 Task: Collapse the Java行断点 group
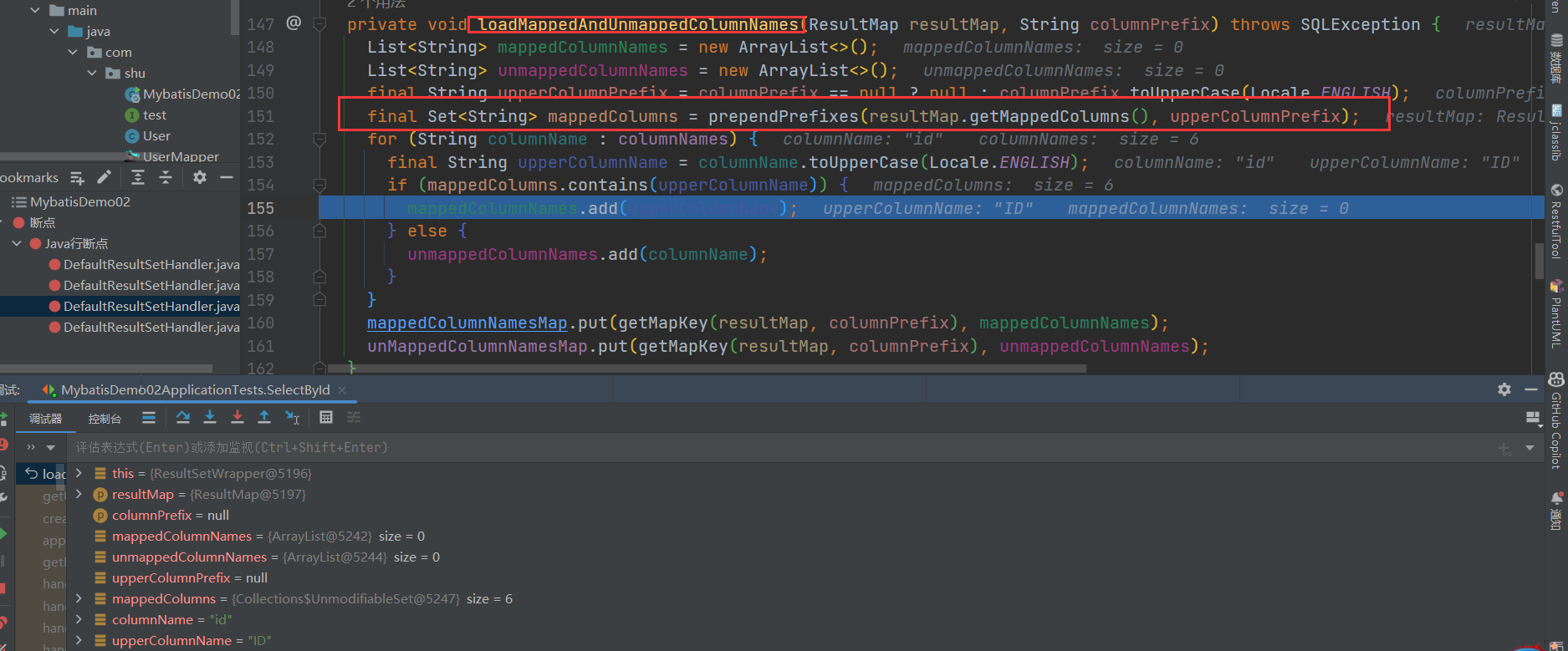17,243
